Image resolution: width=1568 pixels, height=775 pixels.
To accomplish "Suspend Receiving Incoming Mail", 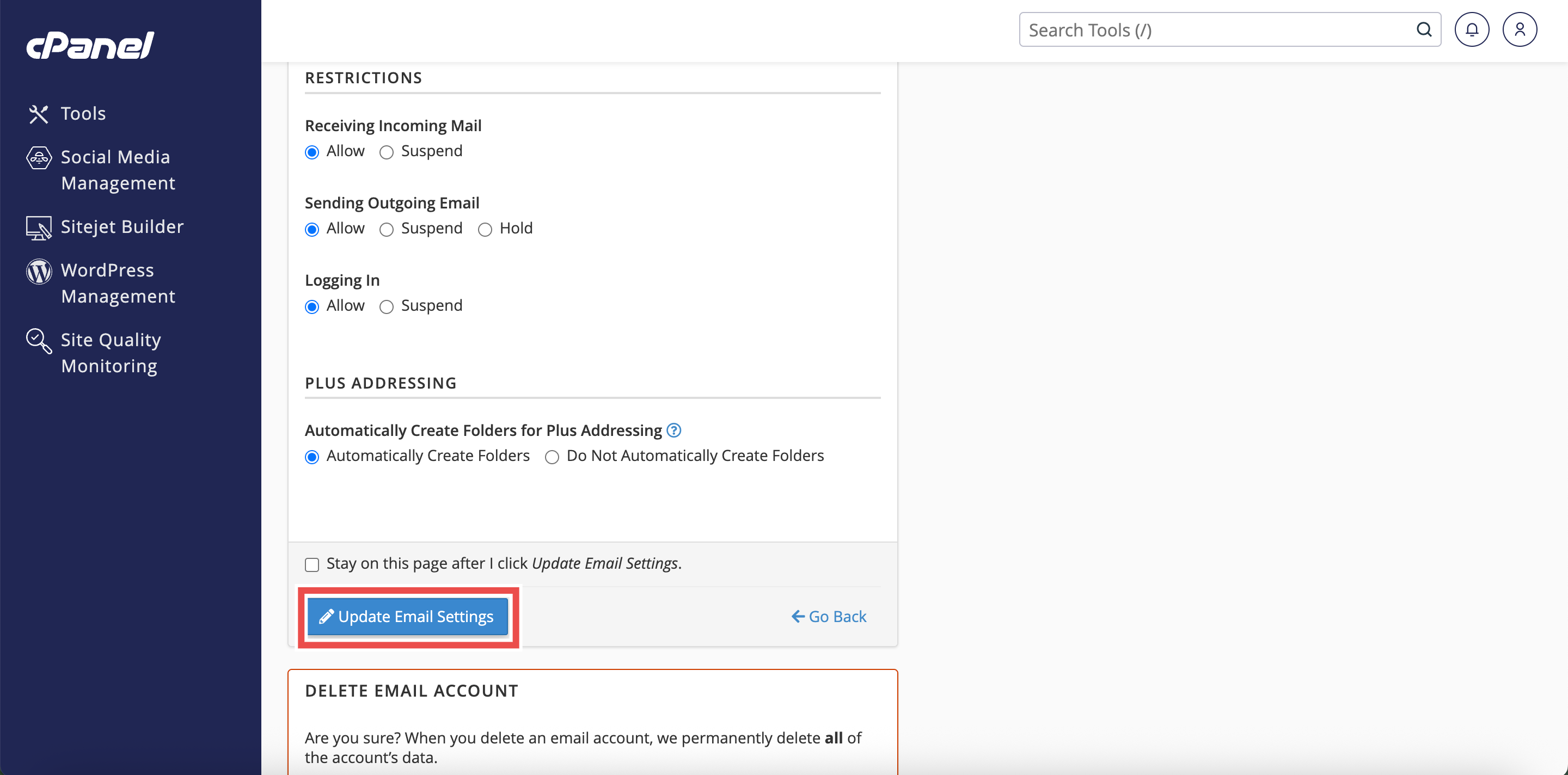I will pos(387,152).
